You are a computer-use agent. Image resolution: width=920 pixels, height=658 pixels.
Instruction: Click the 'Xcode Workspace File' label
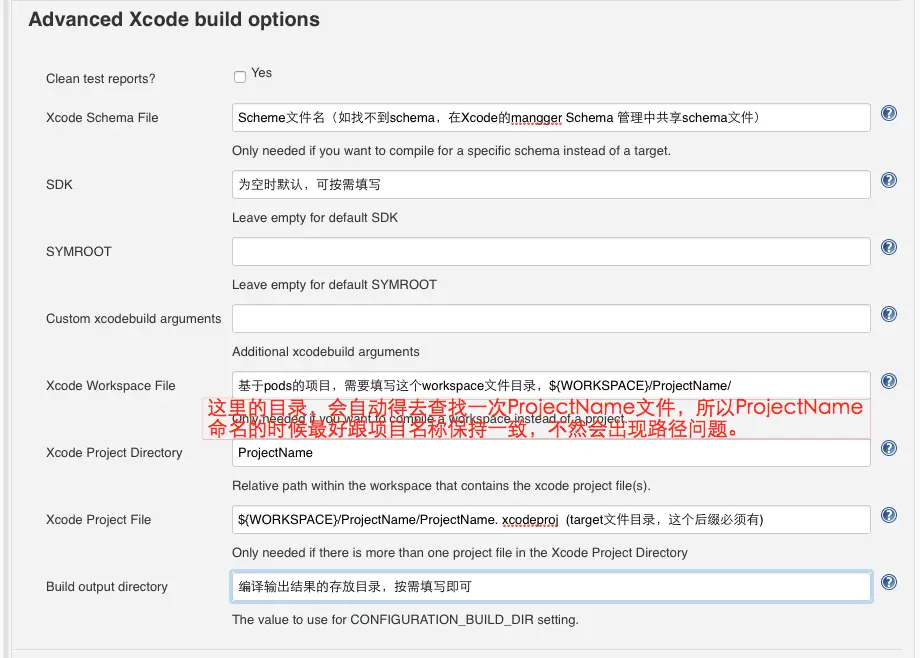click(110, 386)
